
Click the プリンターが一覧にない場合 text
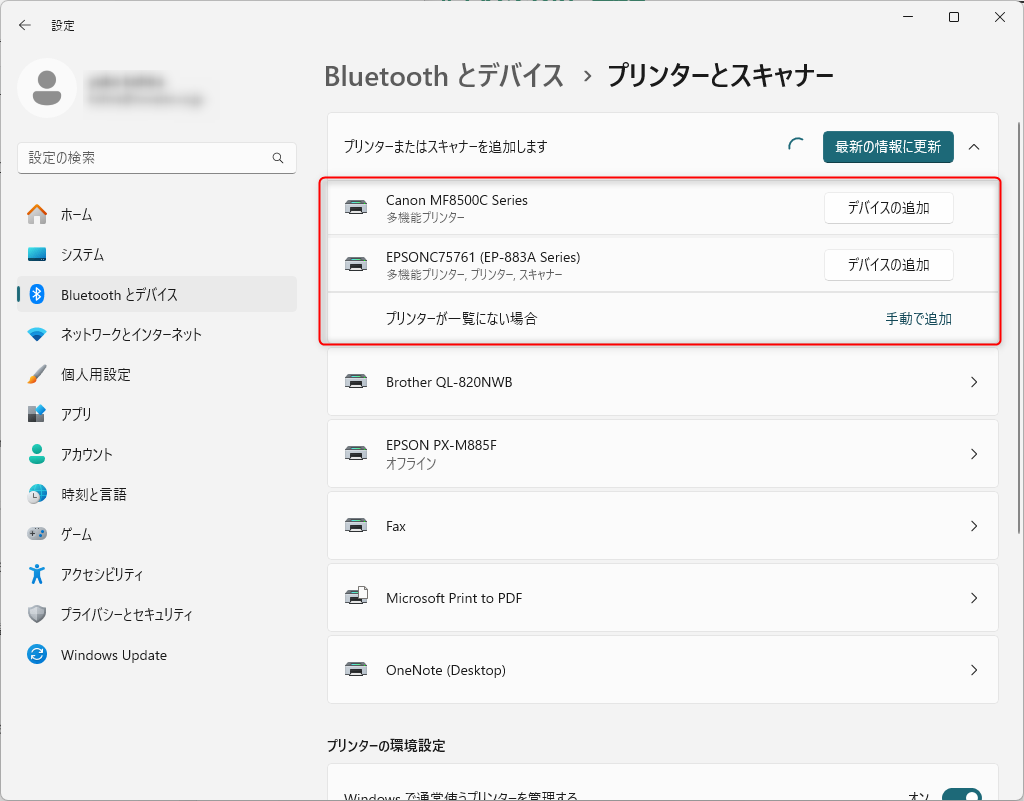point(461,319)
